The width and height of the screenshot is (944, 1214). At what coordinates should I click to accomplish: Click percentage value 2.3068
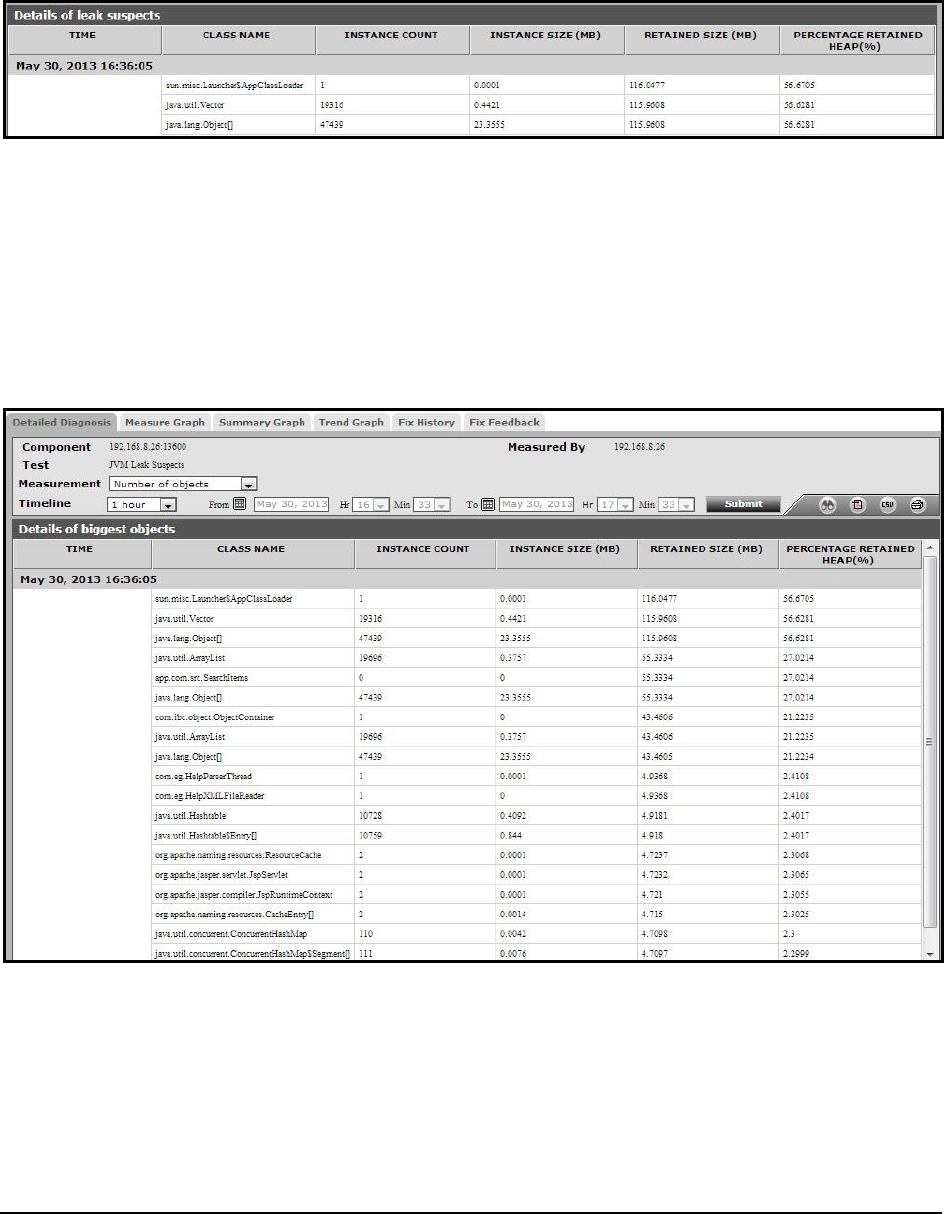(798, 855)
